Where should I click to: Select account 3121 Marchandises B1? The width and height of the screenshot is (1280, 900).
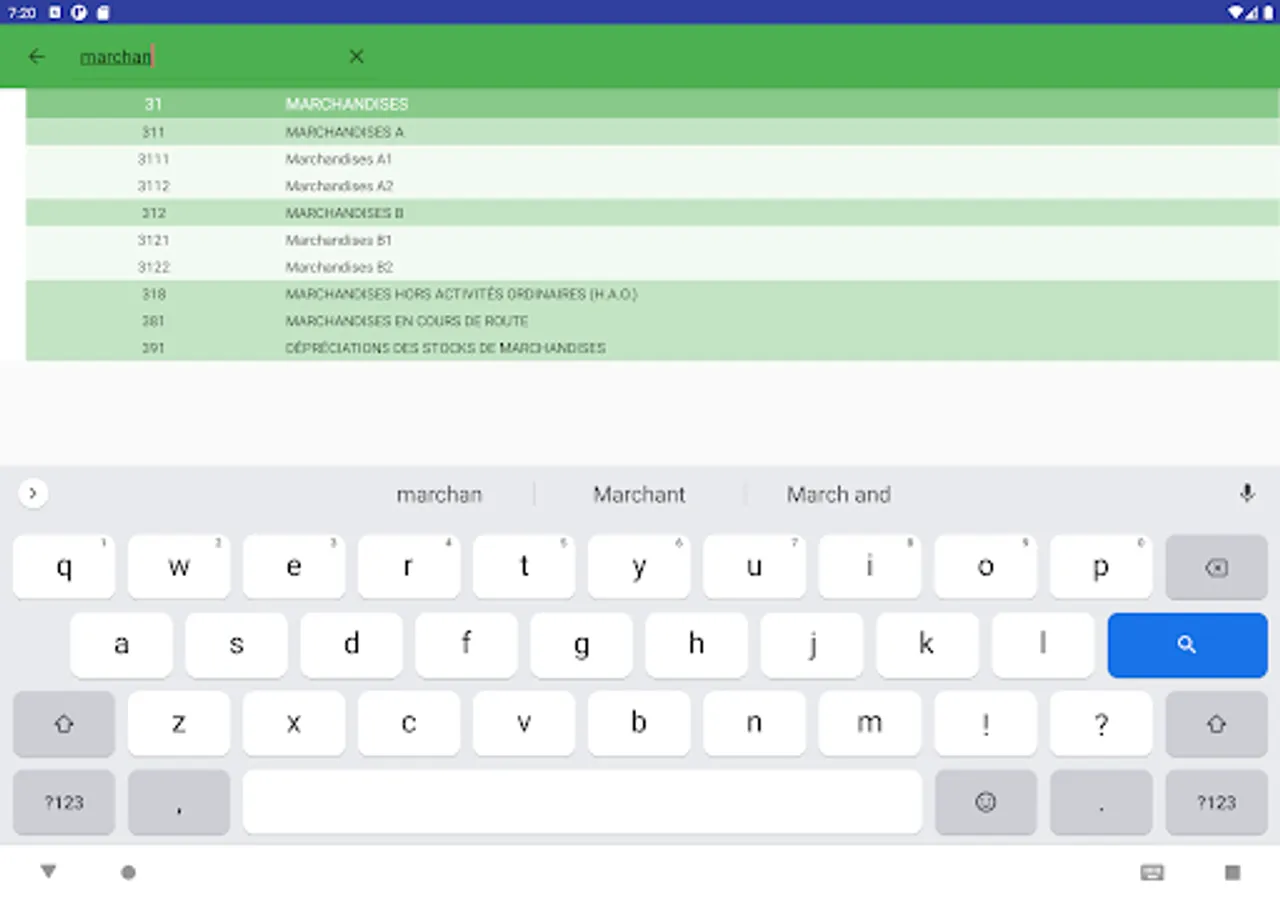652,240
